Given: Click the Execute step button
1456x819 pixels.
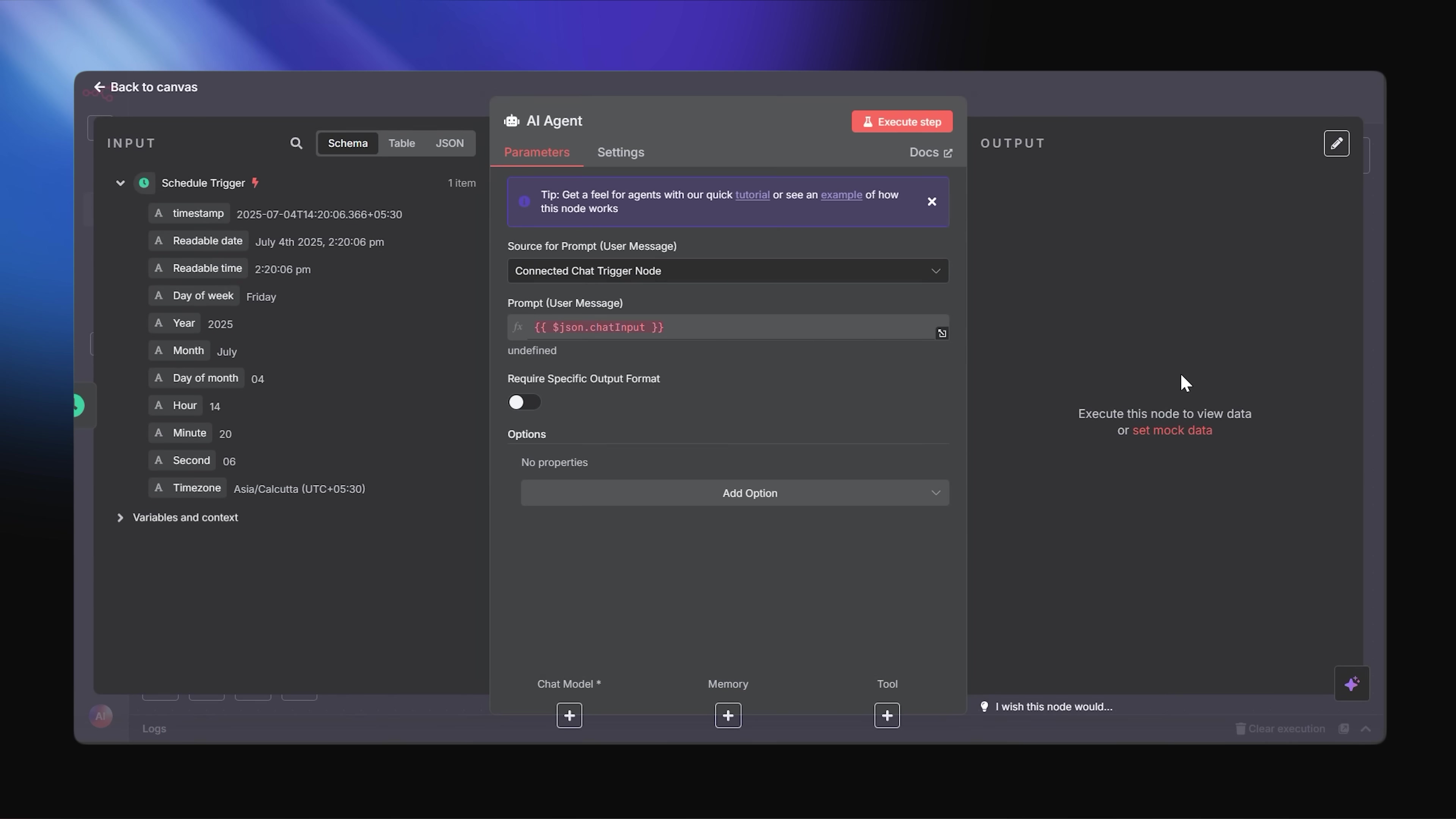Looking at the screenshot, I should [902, 121].
